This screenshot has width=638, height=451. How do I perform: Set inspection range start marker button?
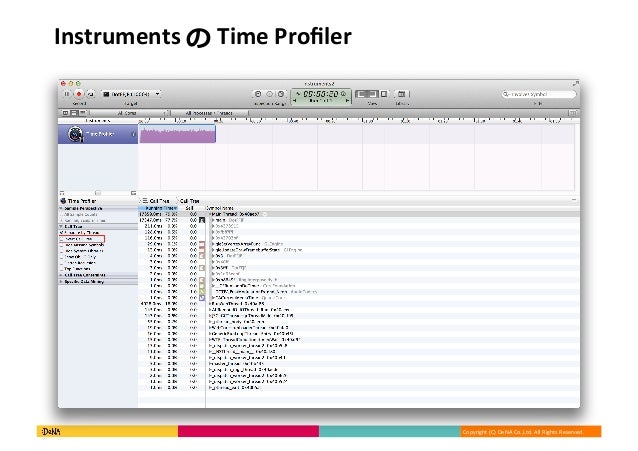pos(258,94)
